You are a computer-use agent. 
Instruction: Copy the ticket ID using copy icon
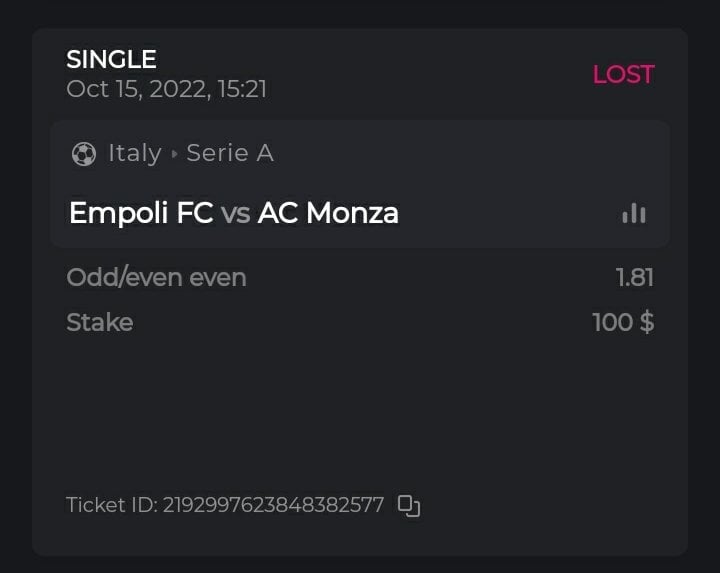pos(409,505)
